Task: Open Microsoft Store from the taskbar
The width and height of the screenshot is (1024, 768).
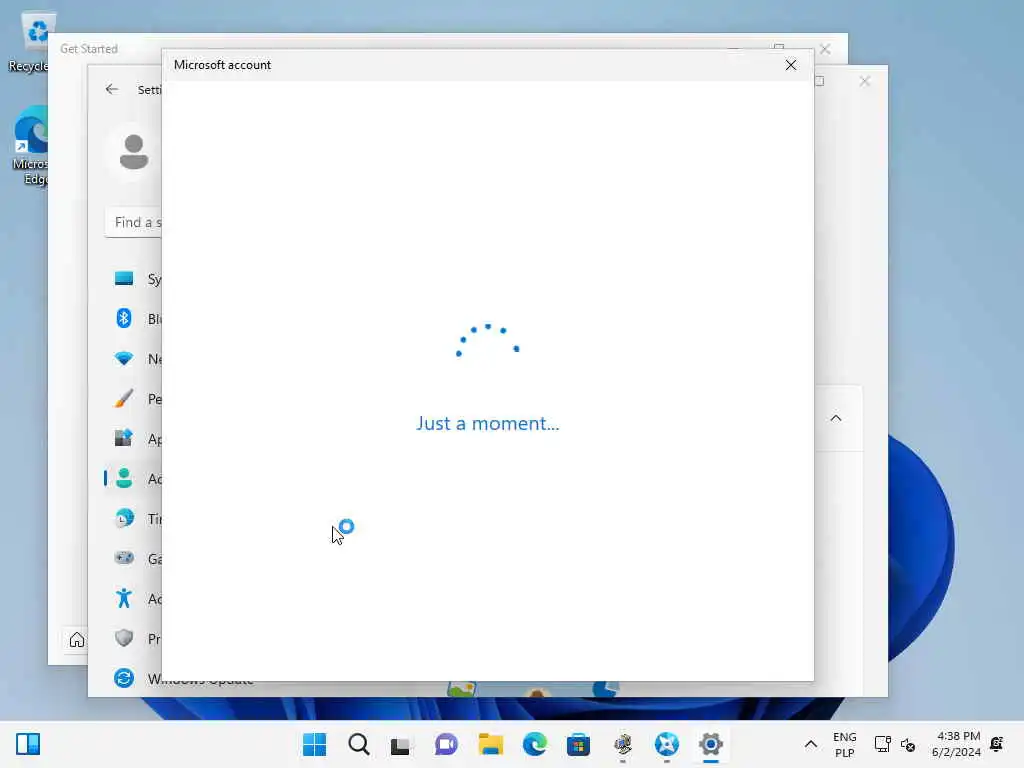Action: [578, 744]
